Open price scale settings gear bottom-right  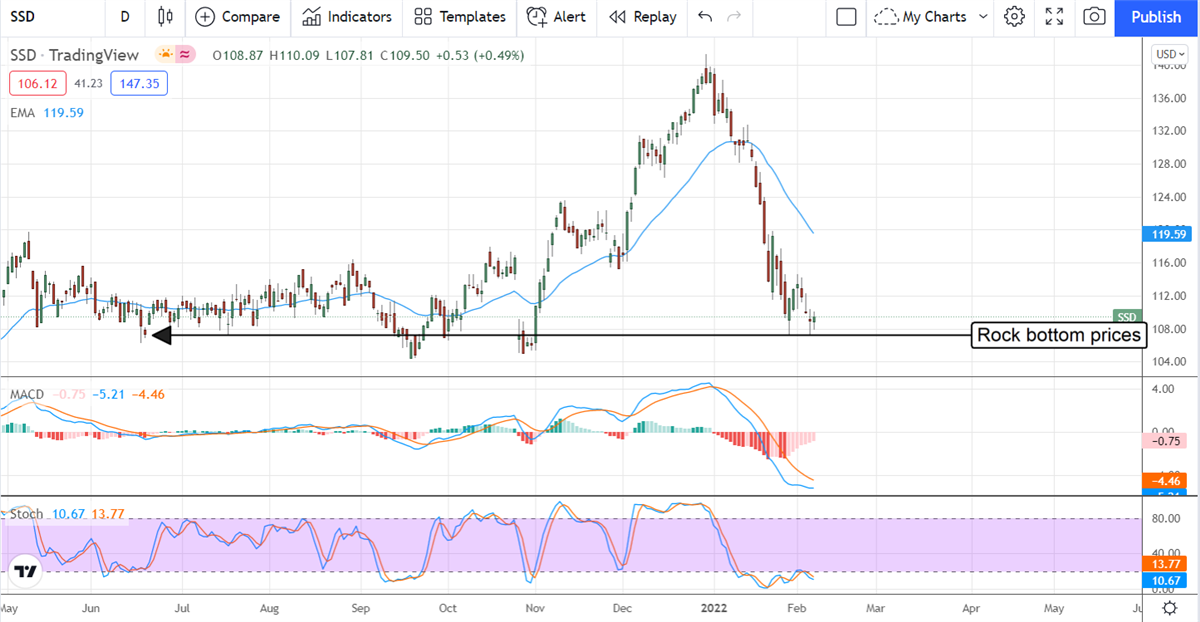1169,607
